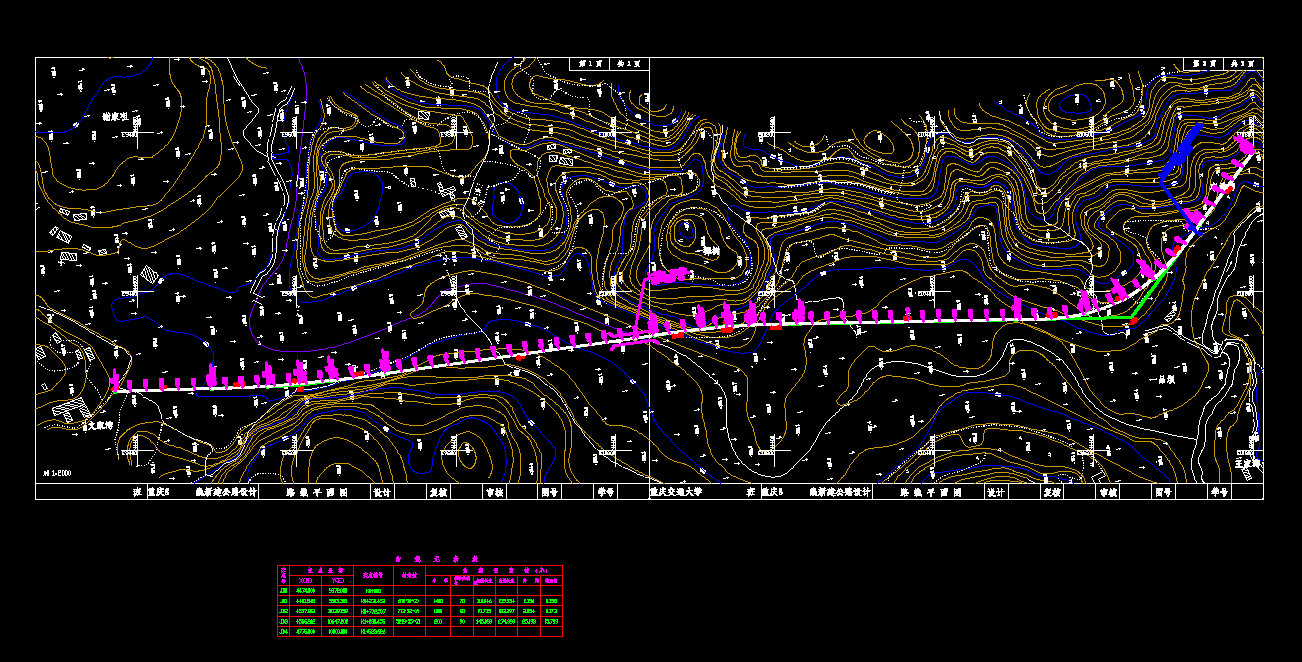Image resolution: width=1302 pixels, height=662 pixels.
Task: Click the 路线平面图 title cell in left sheet
Action: tap(316, 492)
